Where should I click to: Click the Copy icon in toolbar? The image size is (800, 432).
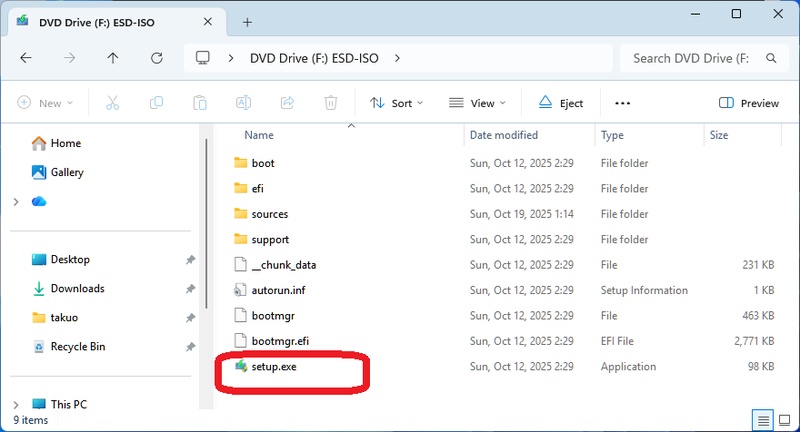[x=156, y=103]
